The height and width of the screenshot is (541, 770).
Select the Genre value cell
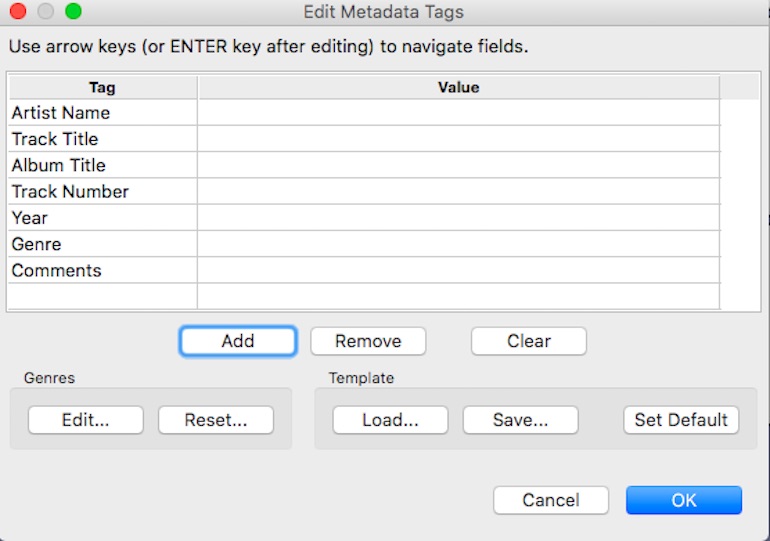pos(459,244)
